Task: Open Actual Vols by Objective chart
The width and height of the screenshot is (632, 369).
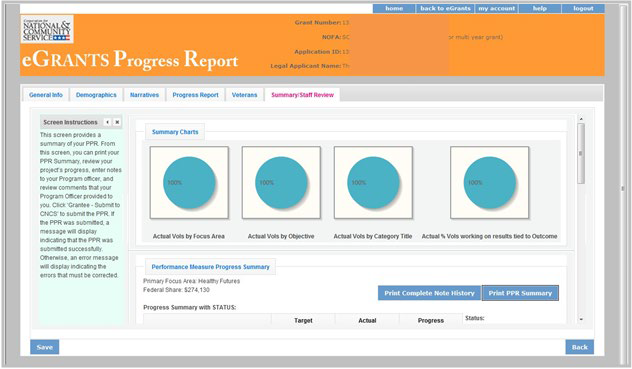Action: (x=281, y=183)
